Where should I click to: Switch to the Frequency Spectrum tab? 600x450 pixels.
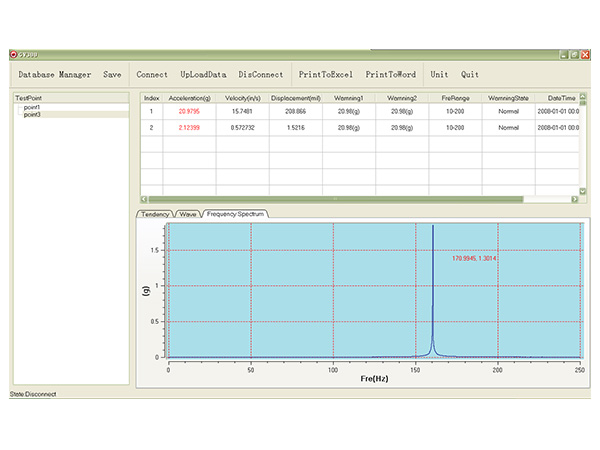(235, 214)
